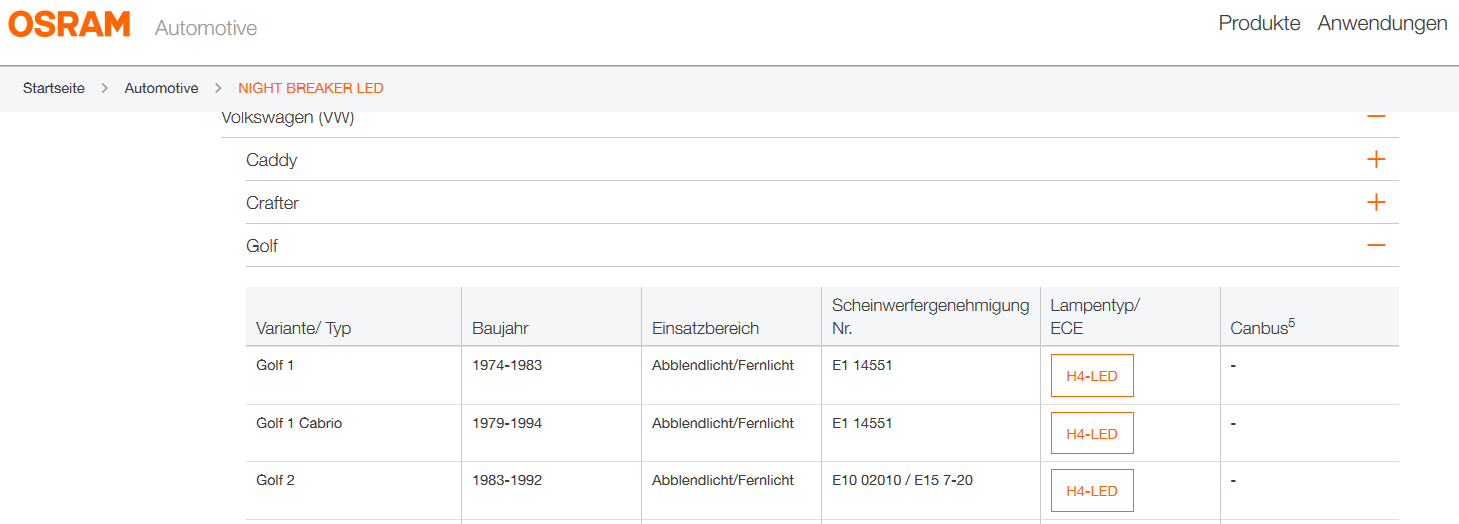
Task: Click the Baujahr column header
Action: [x=500, y=328]
